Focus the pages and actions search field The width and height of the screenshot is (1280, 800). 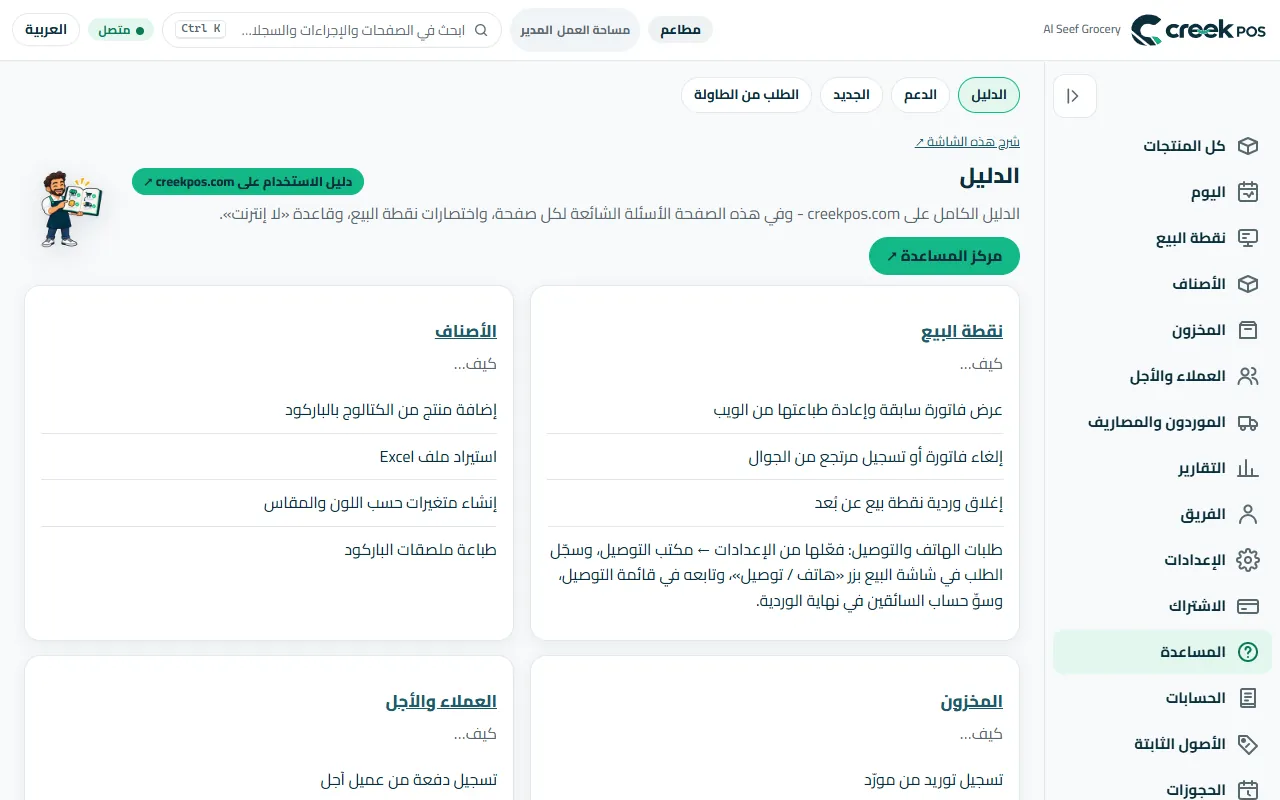coord(332,30)
